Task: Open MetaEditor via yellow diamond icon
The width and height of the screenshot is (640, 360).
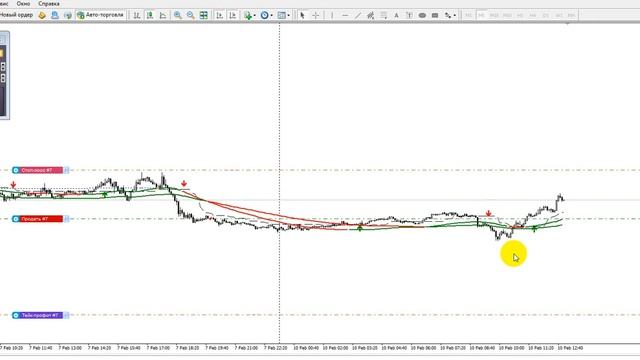Action: [42, 15]
